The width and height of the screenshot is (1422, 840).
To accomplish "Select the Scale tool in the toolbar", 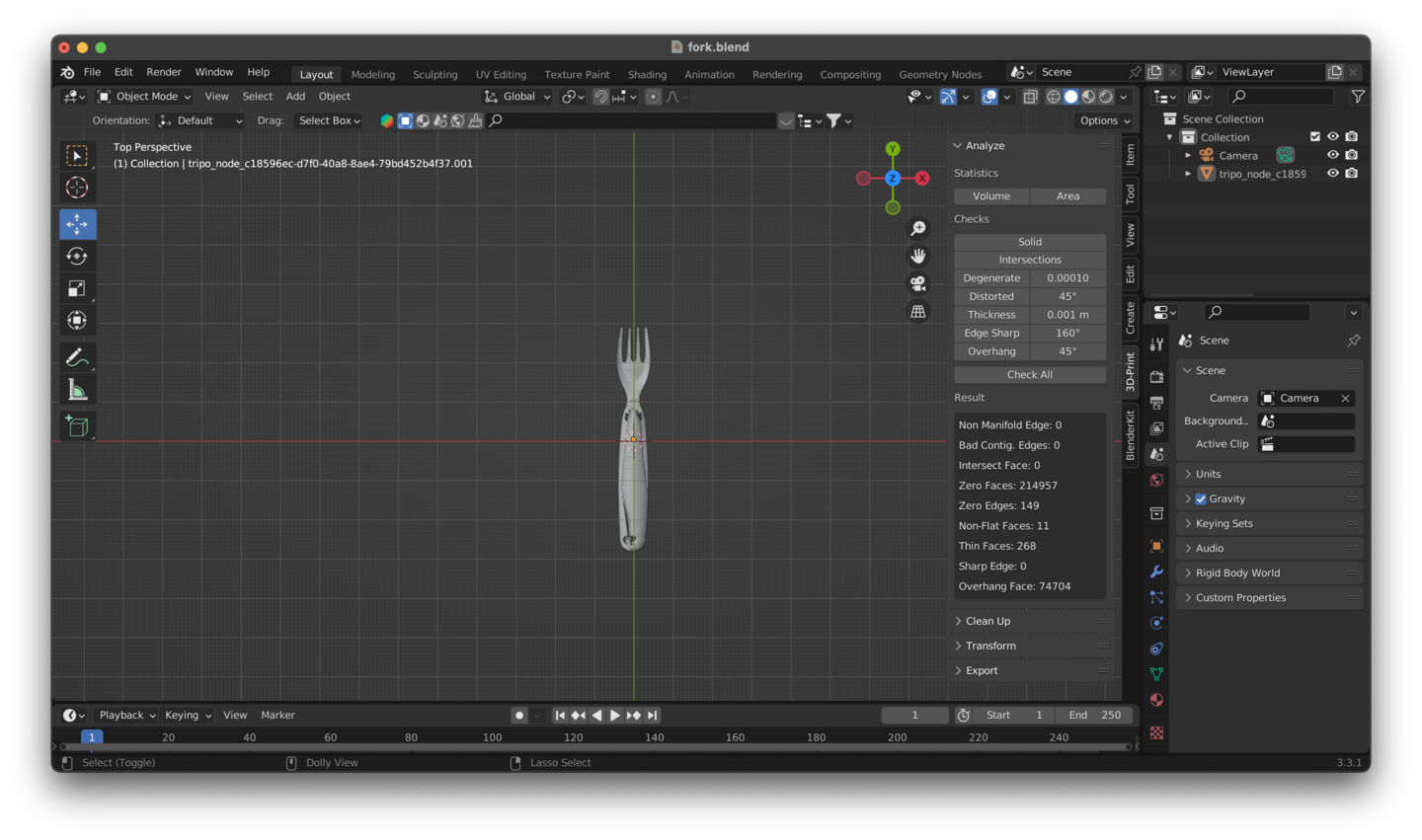I will click(x=77, y=288).
